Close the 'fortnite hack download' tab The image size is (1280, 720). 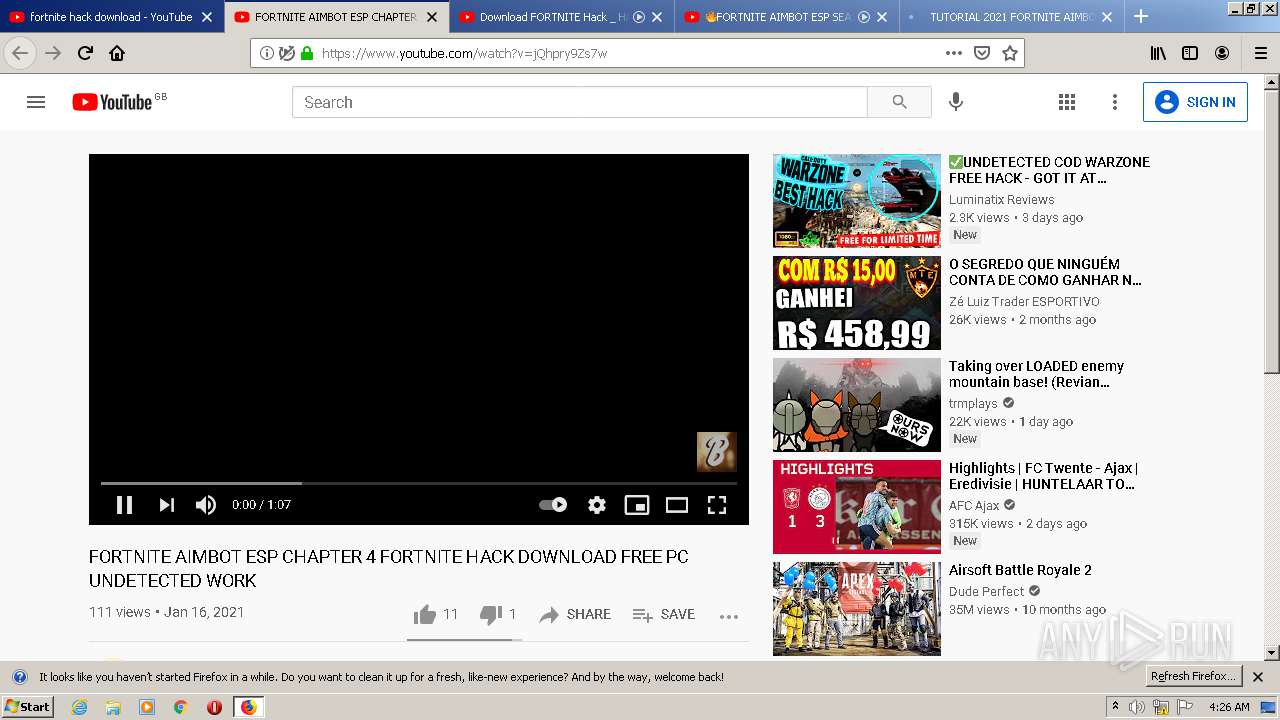tap(207, 17)
